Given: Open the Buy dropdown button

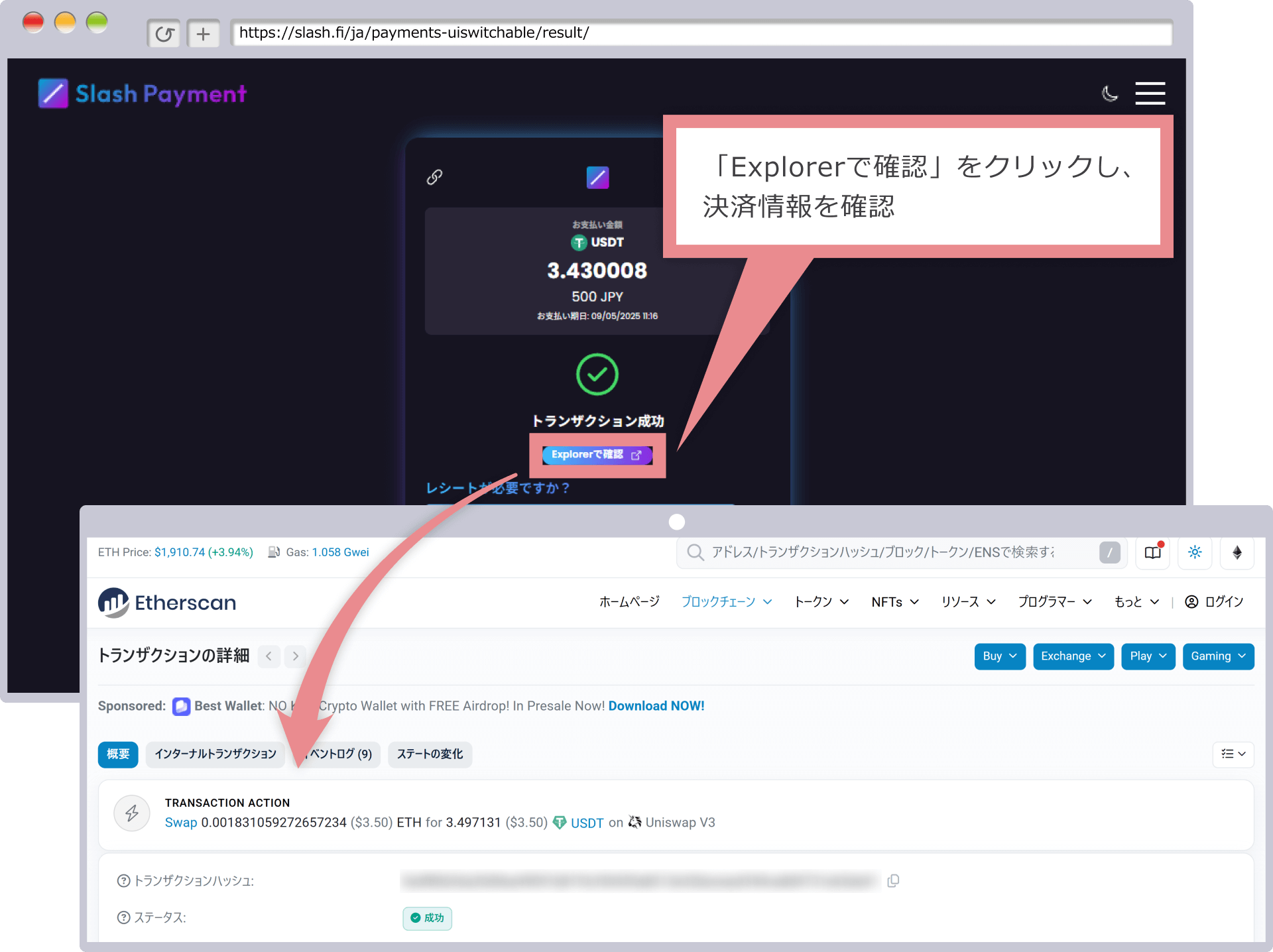Looking at the screenshot, I should click(x=999, y=656).
